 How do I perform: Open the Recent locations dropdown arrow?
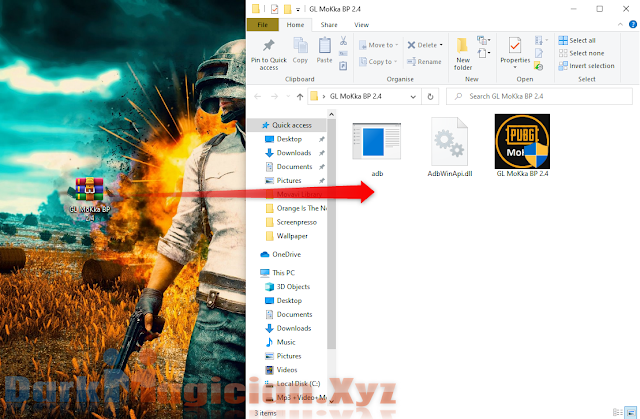pyautogui.click(x=288, y=97)
